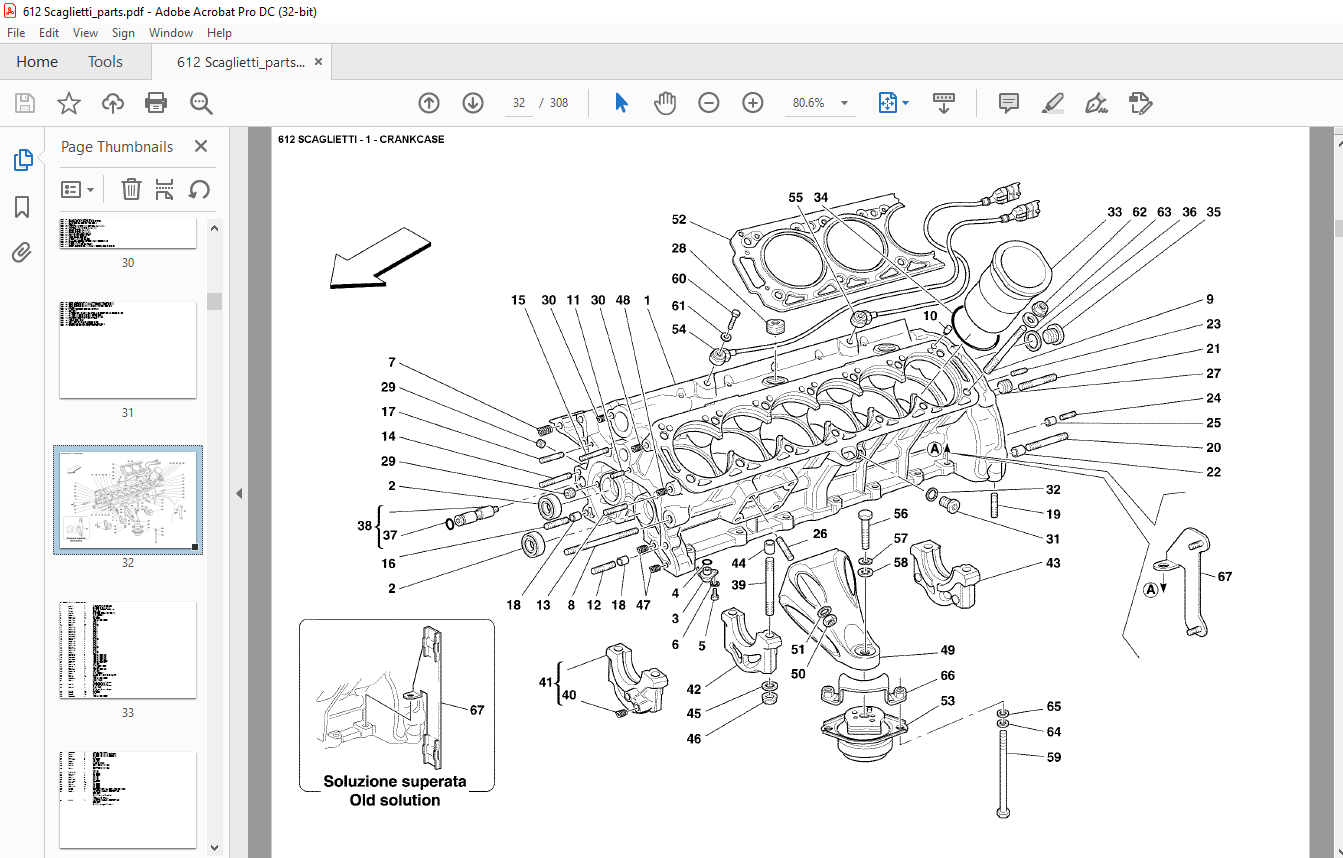Click the print pages icon in thumbnails panel
Screen dimensions: 1343x858
click(165, 189)
